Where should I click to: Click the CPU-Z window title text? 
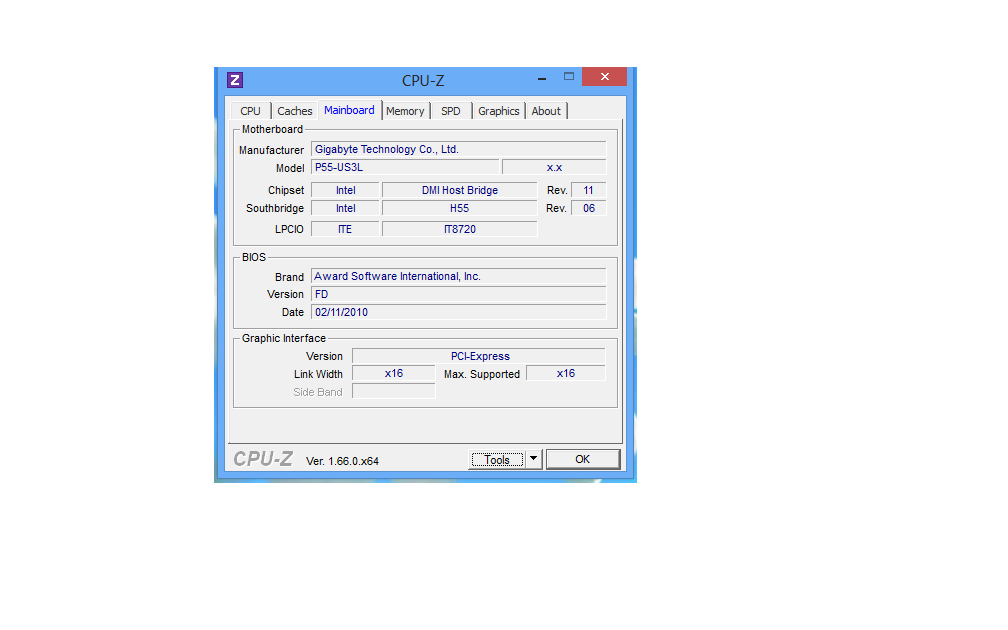tap(423, 80)
